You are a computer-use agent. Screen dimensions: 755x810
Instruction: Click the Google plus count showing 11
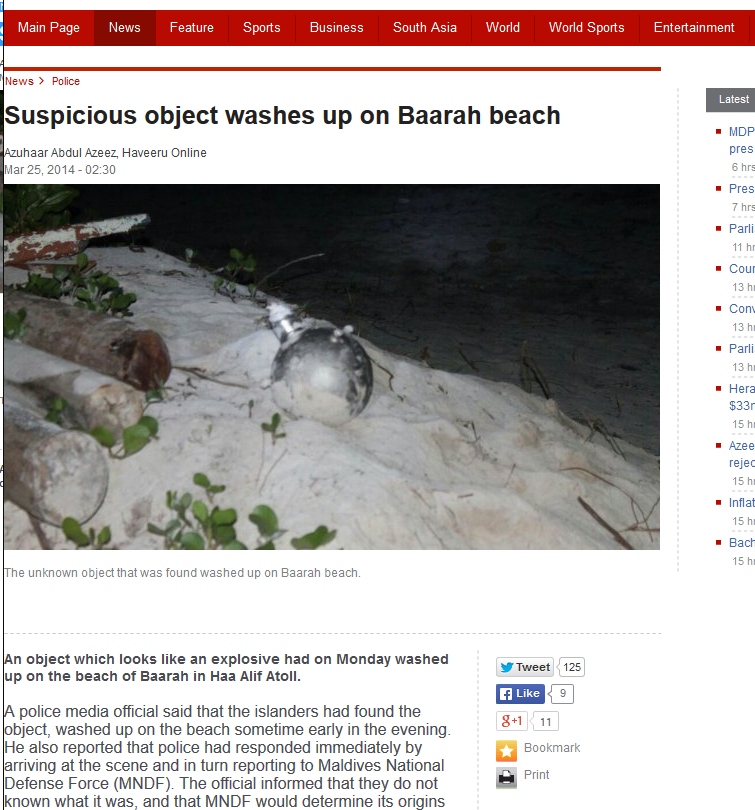coord(545,722)
